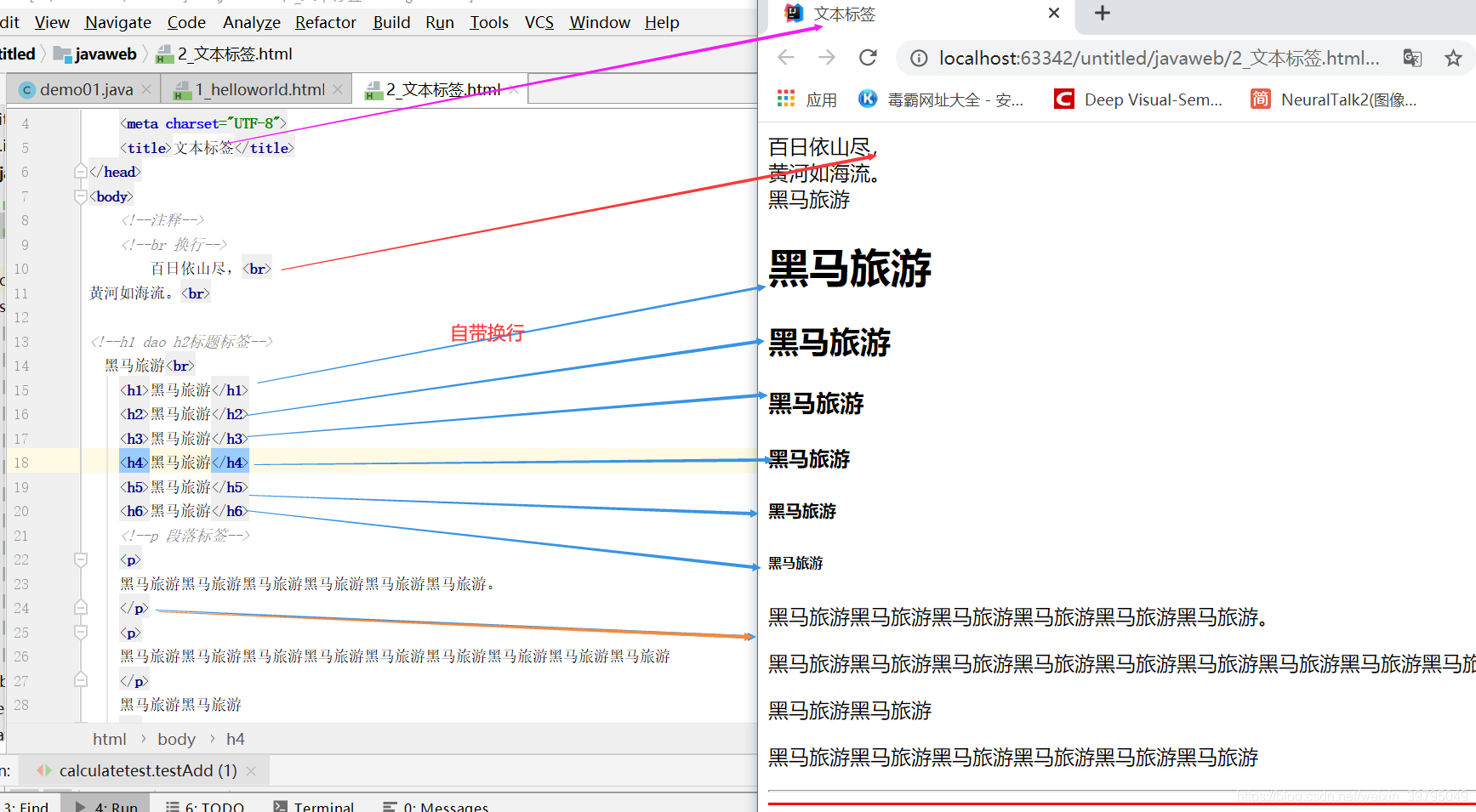Click the highlighted h4 line 18 in editor
Viewport: 1476px width, 812px height.
click(x=184, y=463)
